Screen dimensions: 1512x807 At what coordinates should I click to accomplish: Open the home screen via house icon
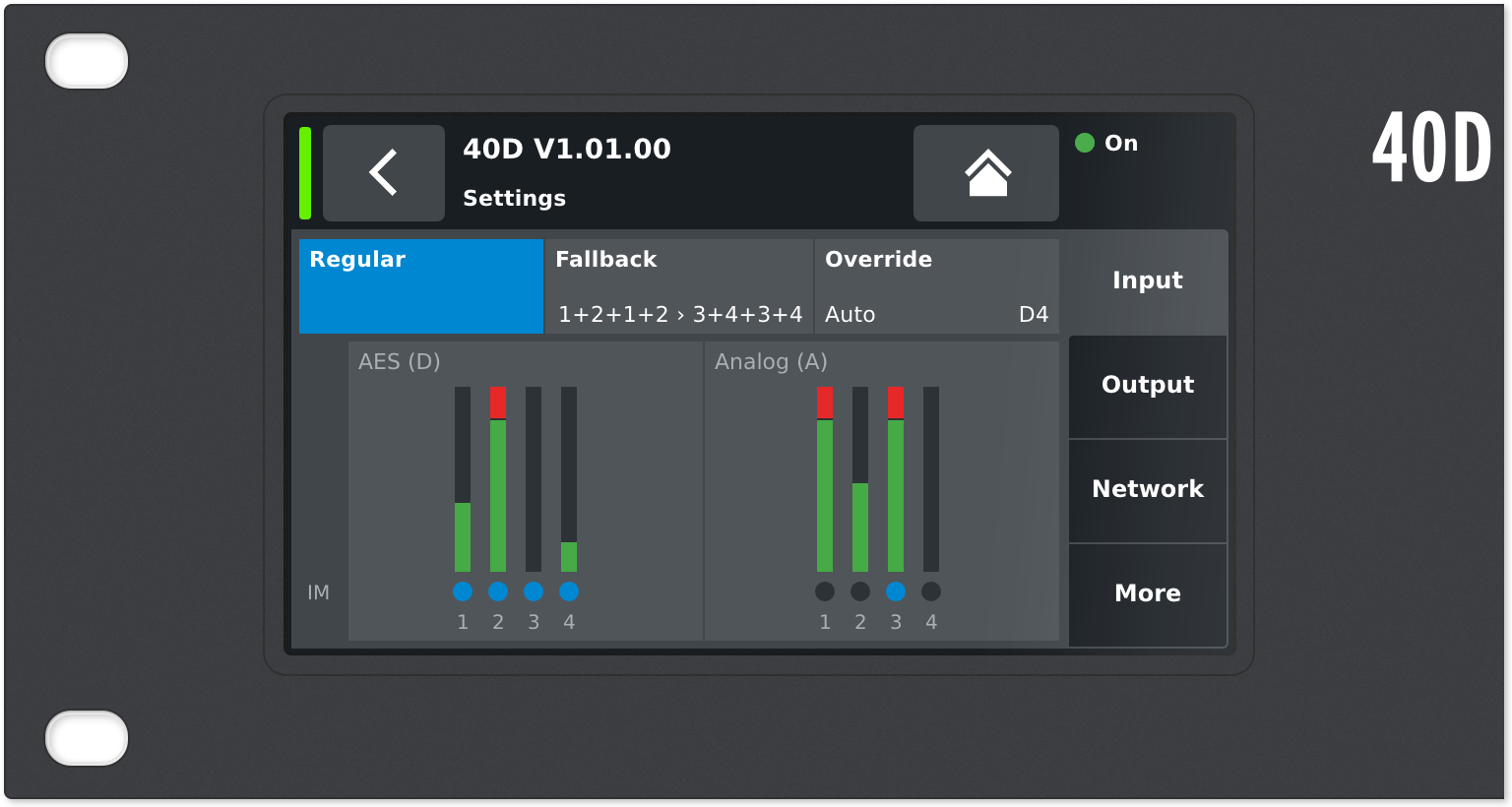986,173
